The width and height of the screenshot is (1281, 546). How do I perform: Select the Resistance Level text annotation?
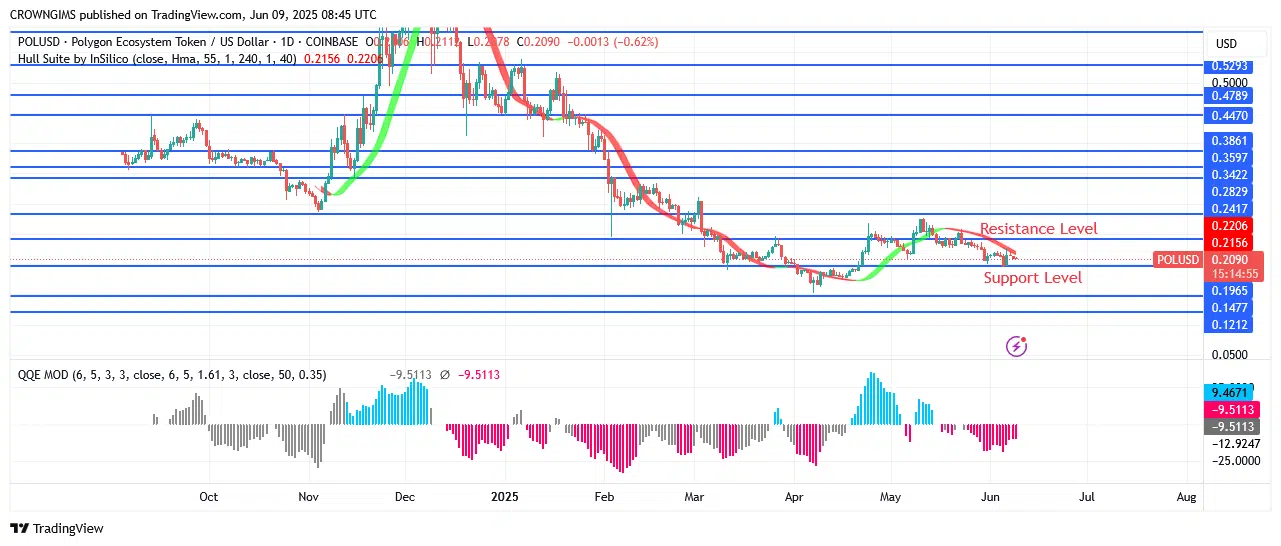1038,229
